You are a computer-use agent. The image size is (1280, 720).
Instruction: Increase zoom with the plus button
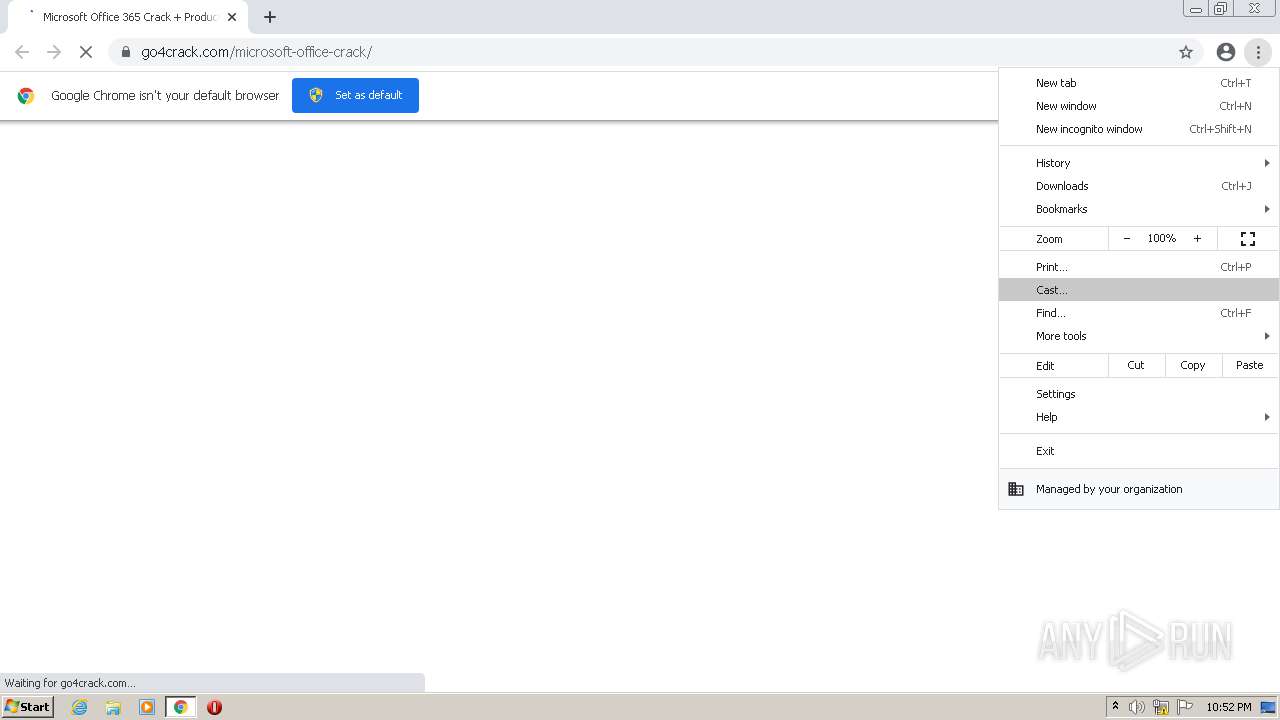coord(1197,239)
